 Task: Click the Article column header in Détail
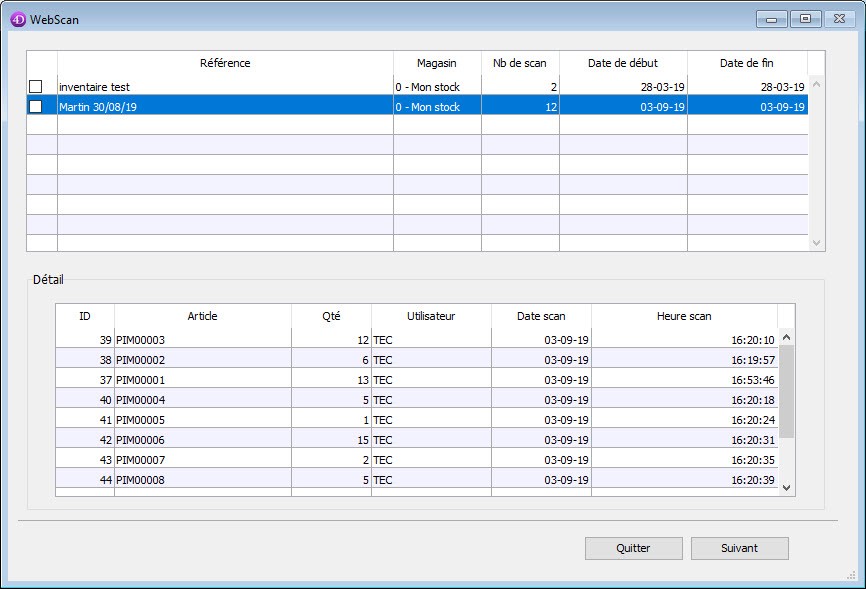click(x=202, y=316)
